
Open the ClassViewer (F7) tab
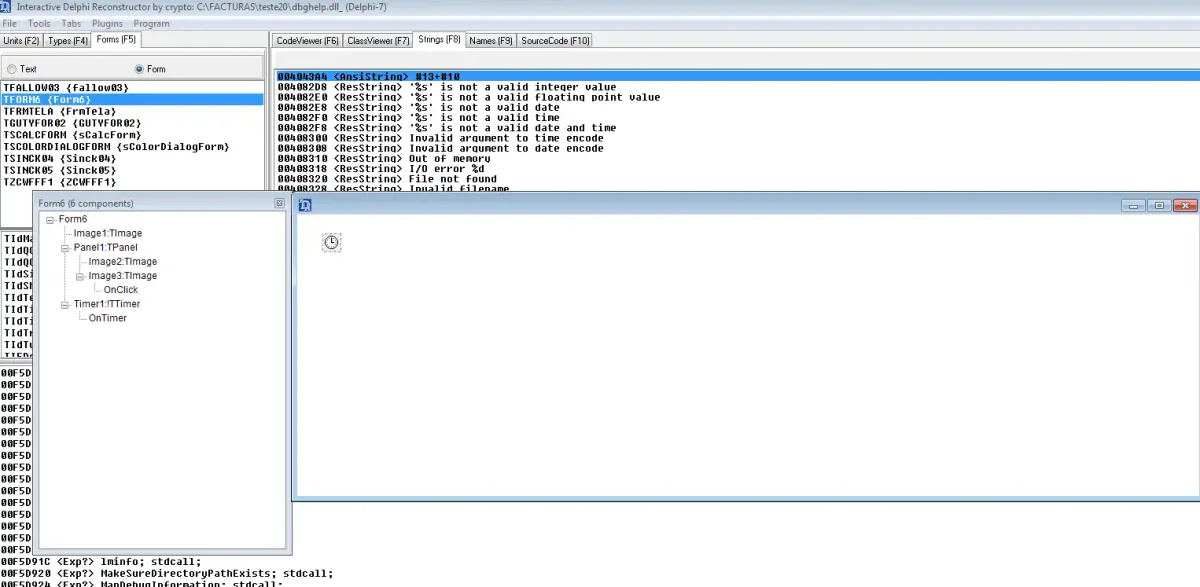(x=378, y=41)
